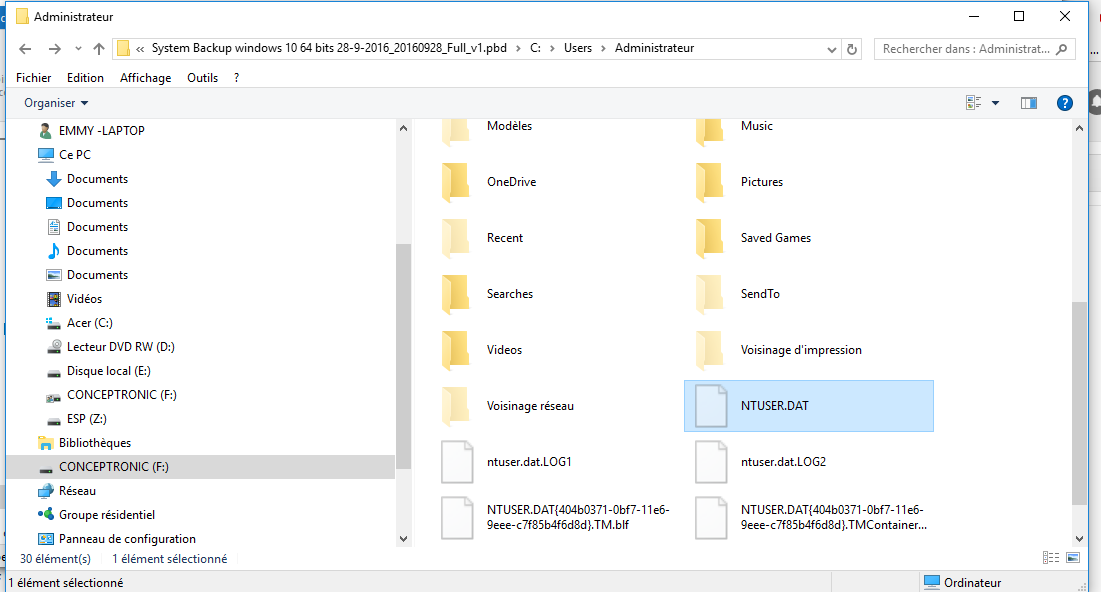Click file list vertical scrollbar thumb
Screen dimensions: 1101x592
click(x=1079, y=402)
